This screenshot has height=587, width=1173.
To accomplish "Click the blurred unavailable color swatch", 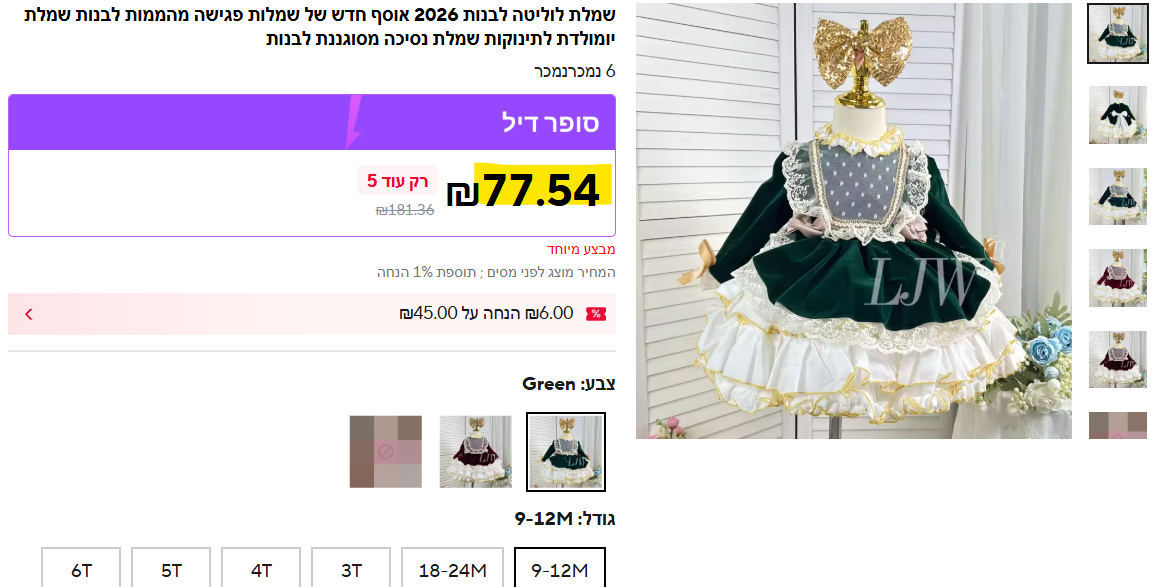I will click(386, 452).
